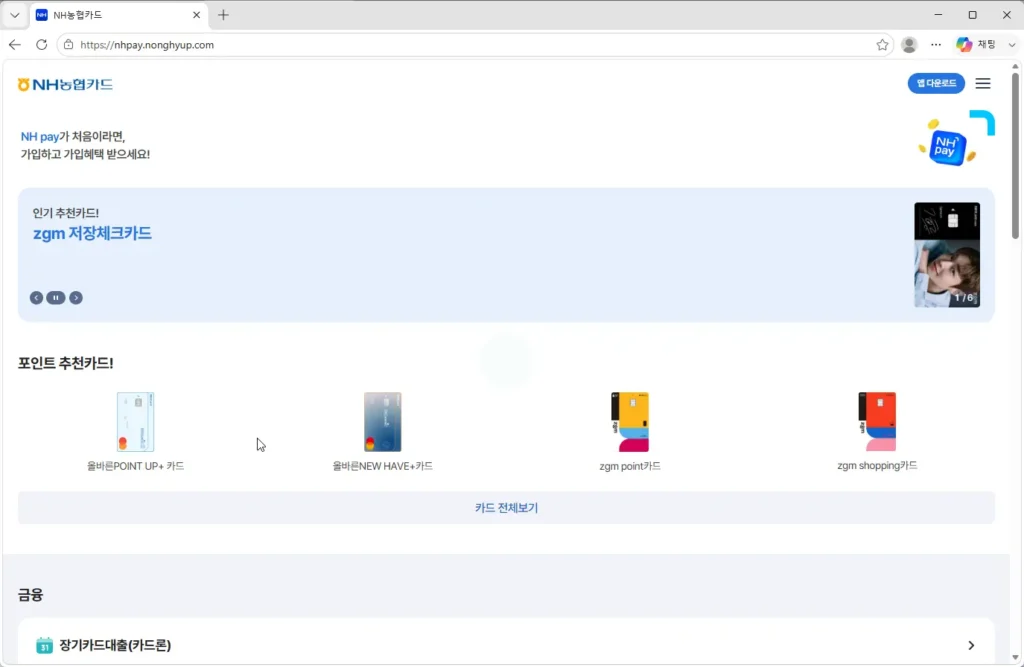Screen dimensions: 1024x667
Task: View site info lock icon
Action: point(69,44)
